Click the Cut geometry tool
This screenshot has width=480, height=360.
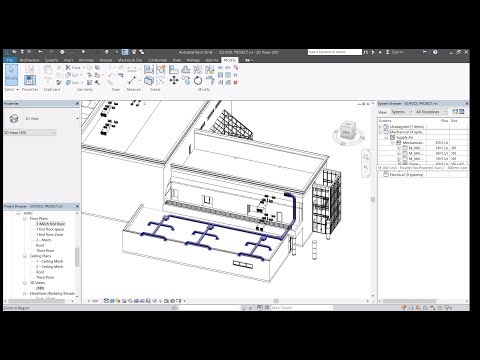click(73, 75)
